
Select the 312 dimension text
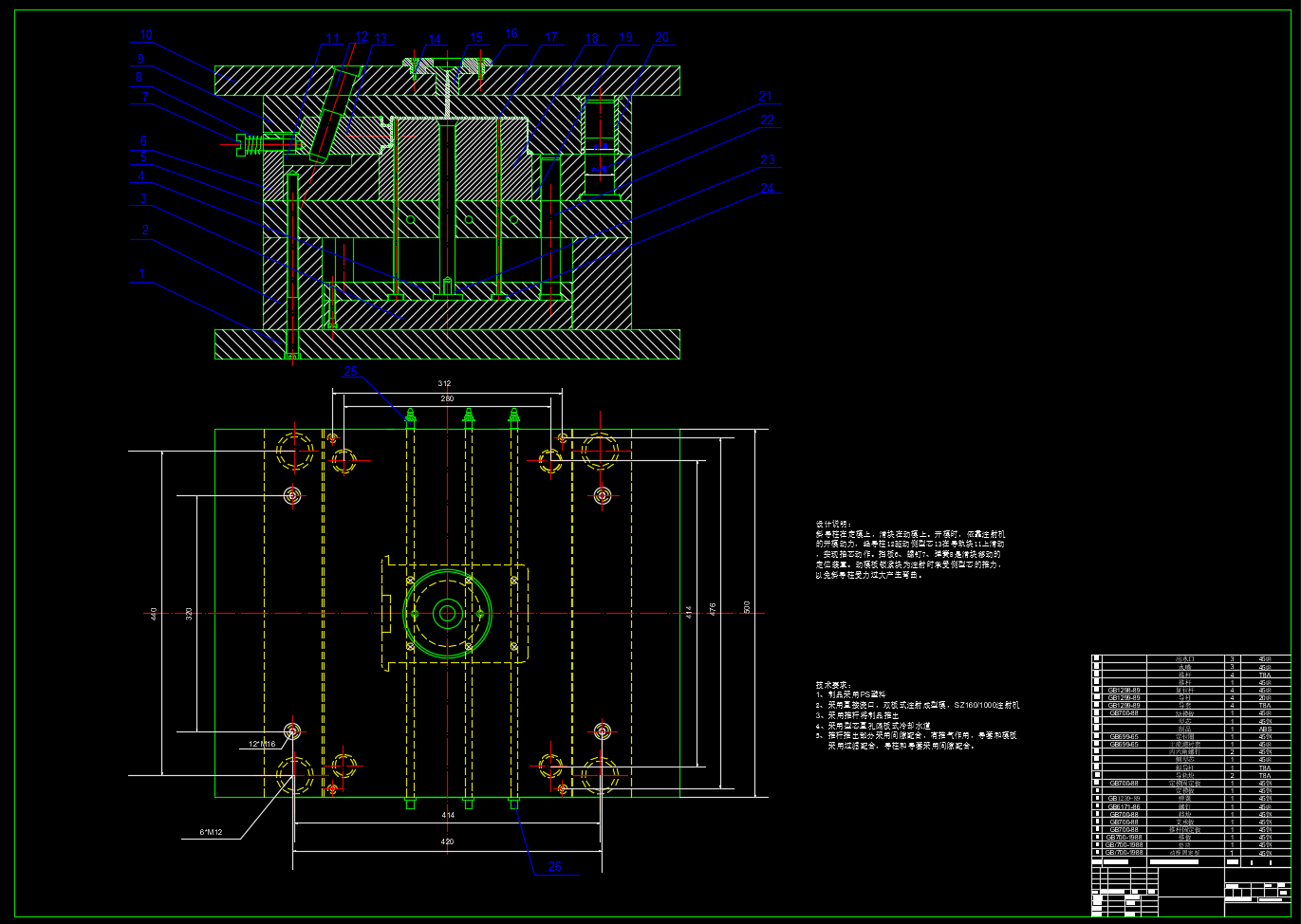444,383
